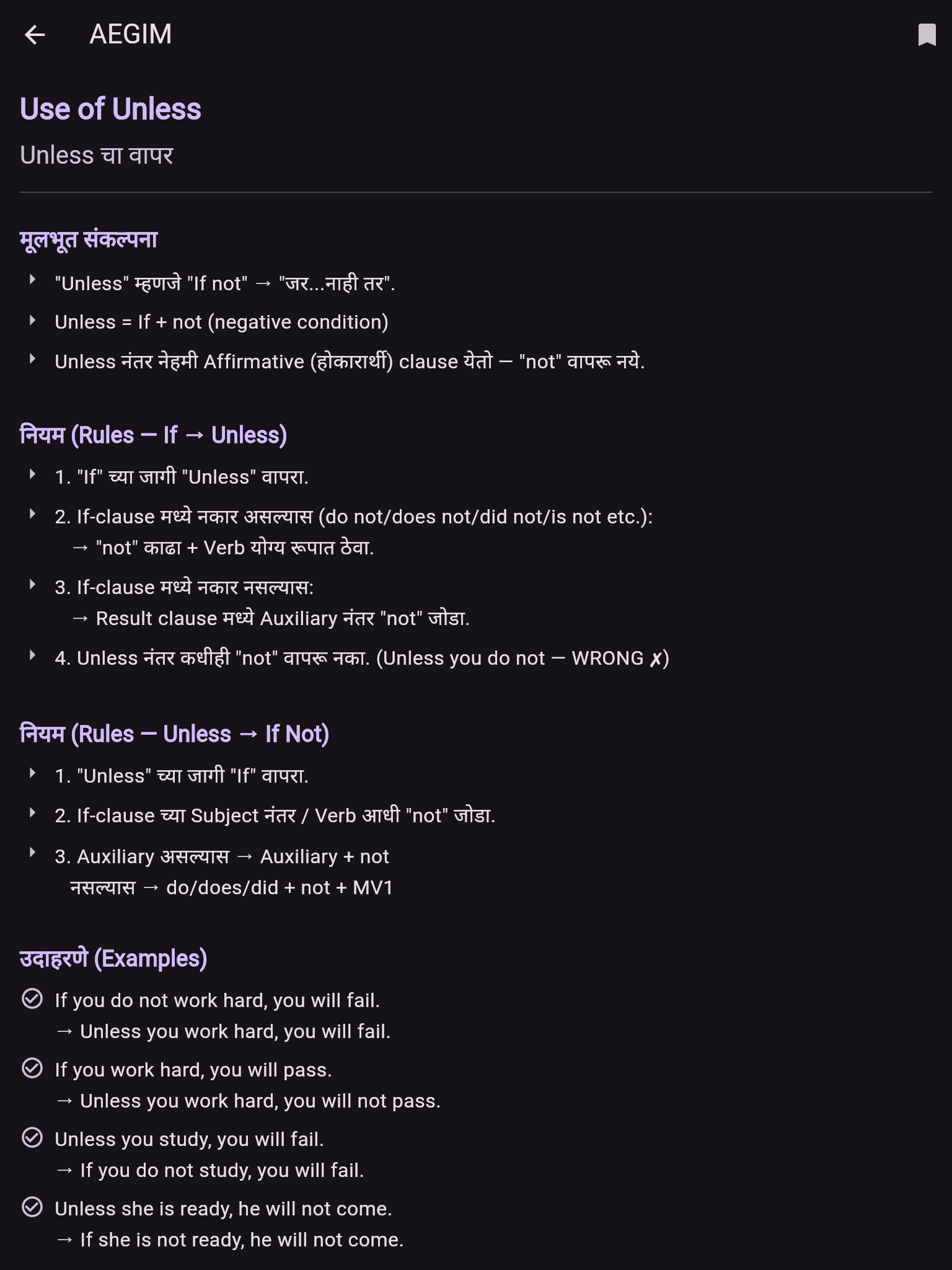952x1270 pixels.
Task: Click arrow bullet next to '1. "If" च्या जागी "Unless" वापरा'
Action: point(32,474)
